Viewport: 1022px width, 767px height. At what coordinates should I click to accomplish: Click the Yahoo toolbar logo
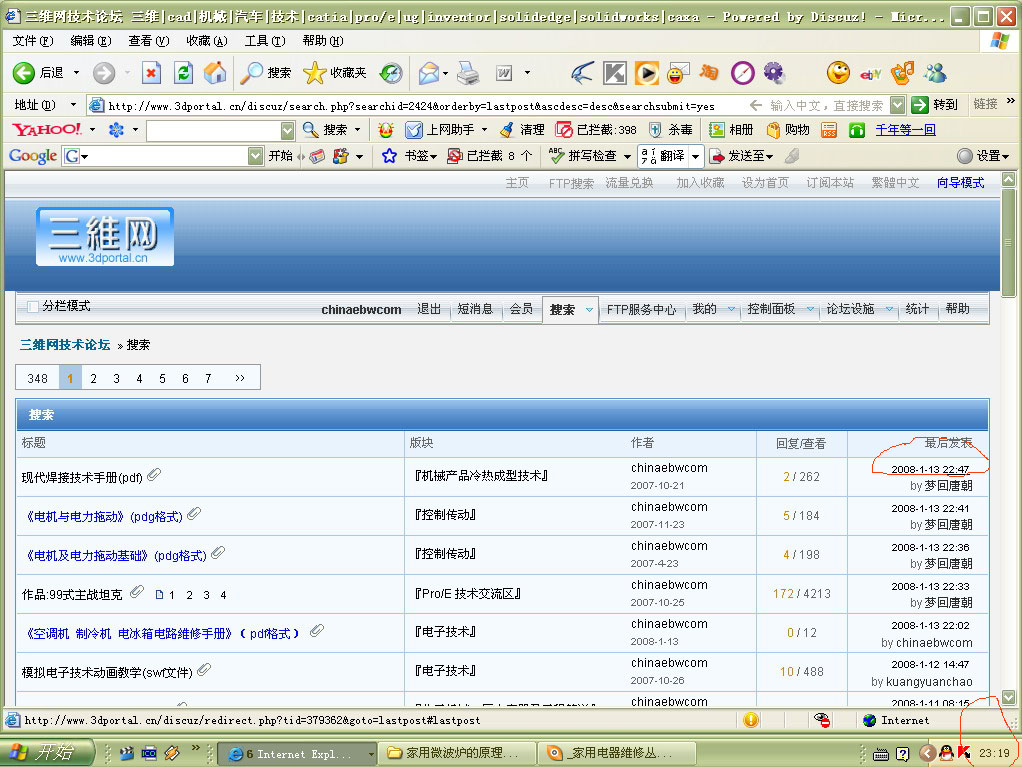click(47, 130)
